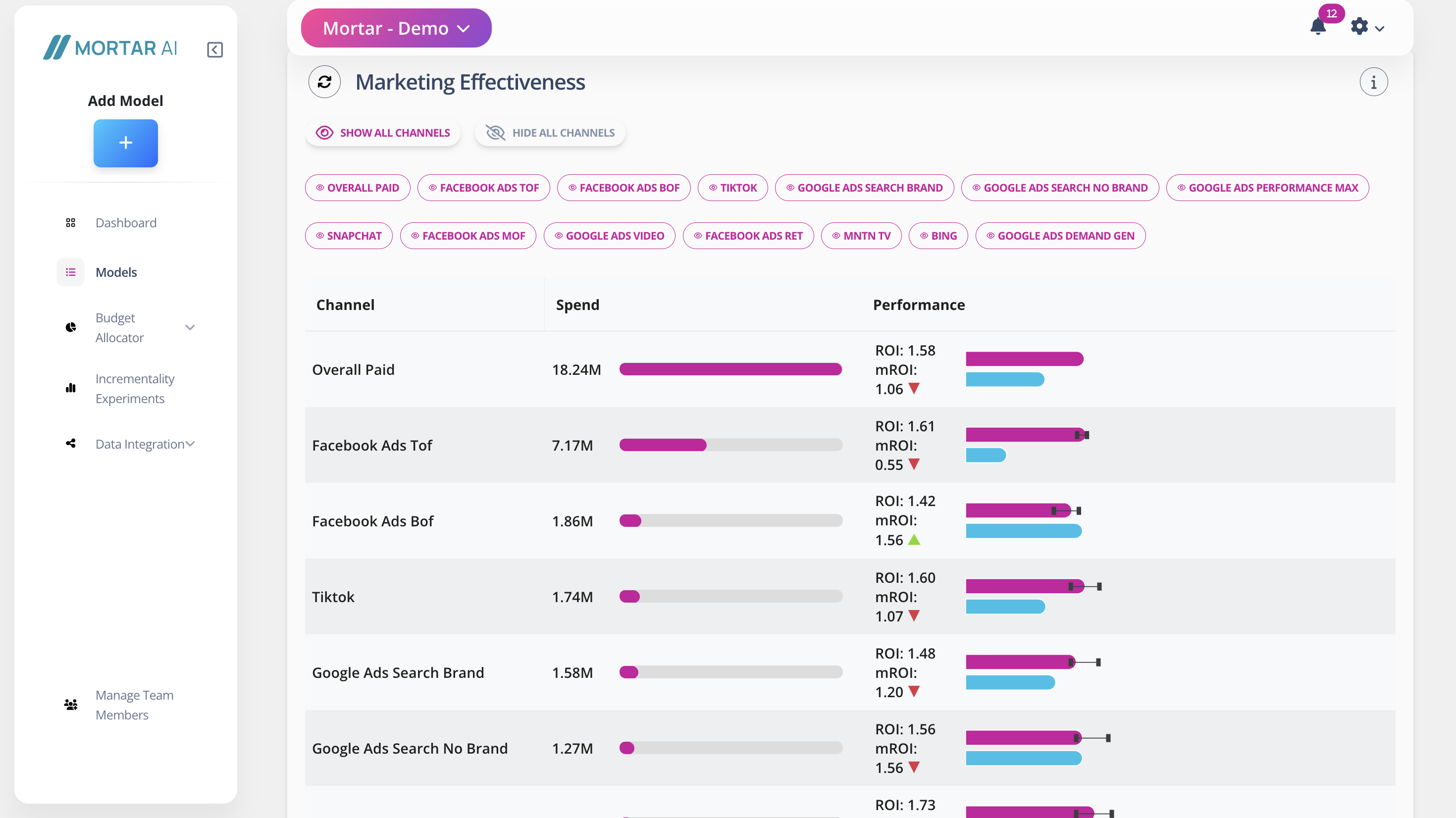
Task: Toggle the SNAPCHAT channel visibility chip
Action: [x=349, y=236]
